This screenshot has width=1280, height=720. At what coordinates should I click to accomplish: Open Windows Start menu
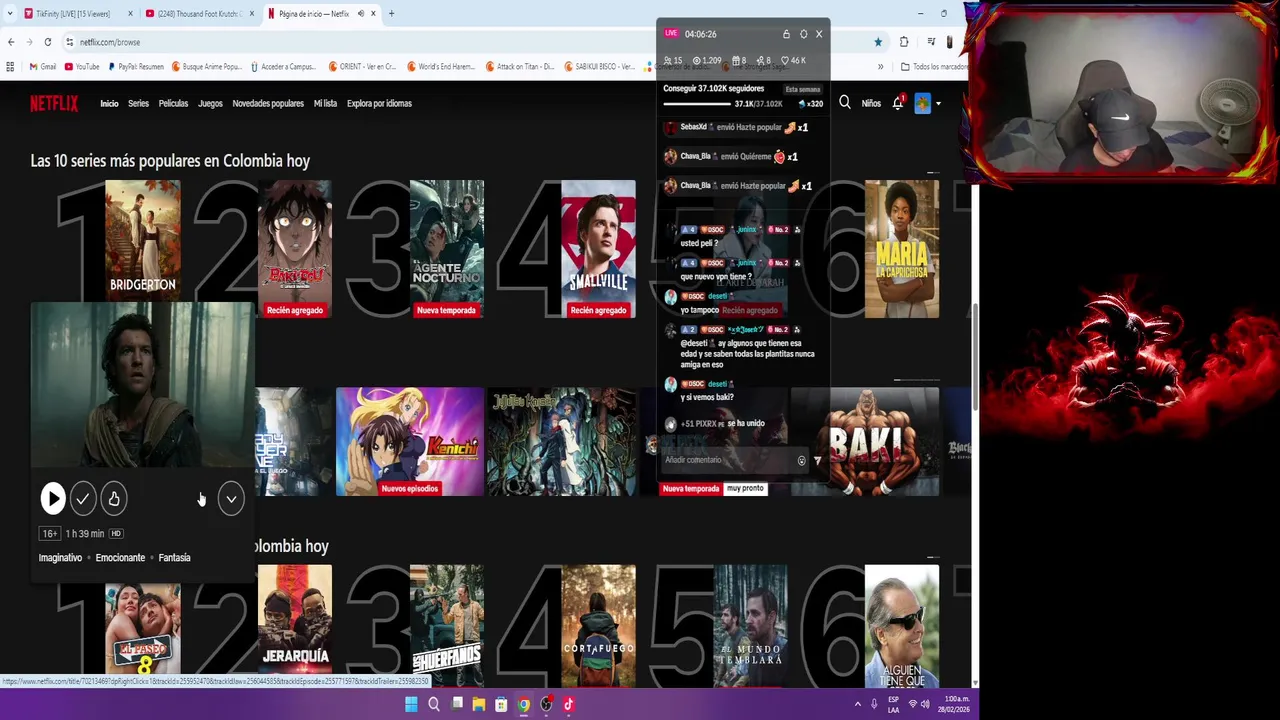point(411,704)
